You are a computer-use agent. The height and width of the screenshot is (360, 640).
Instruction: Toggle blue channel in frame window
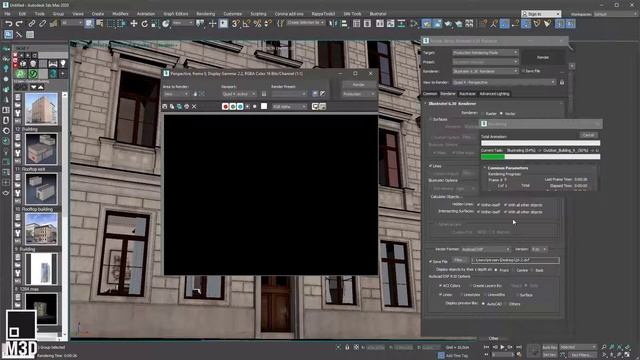pos(240,107)
